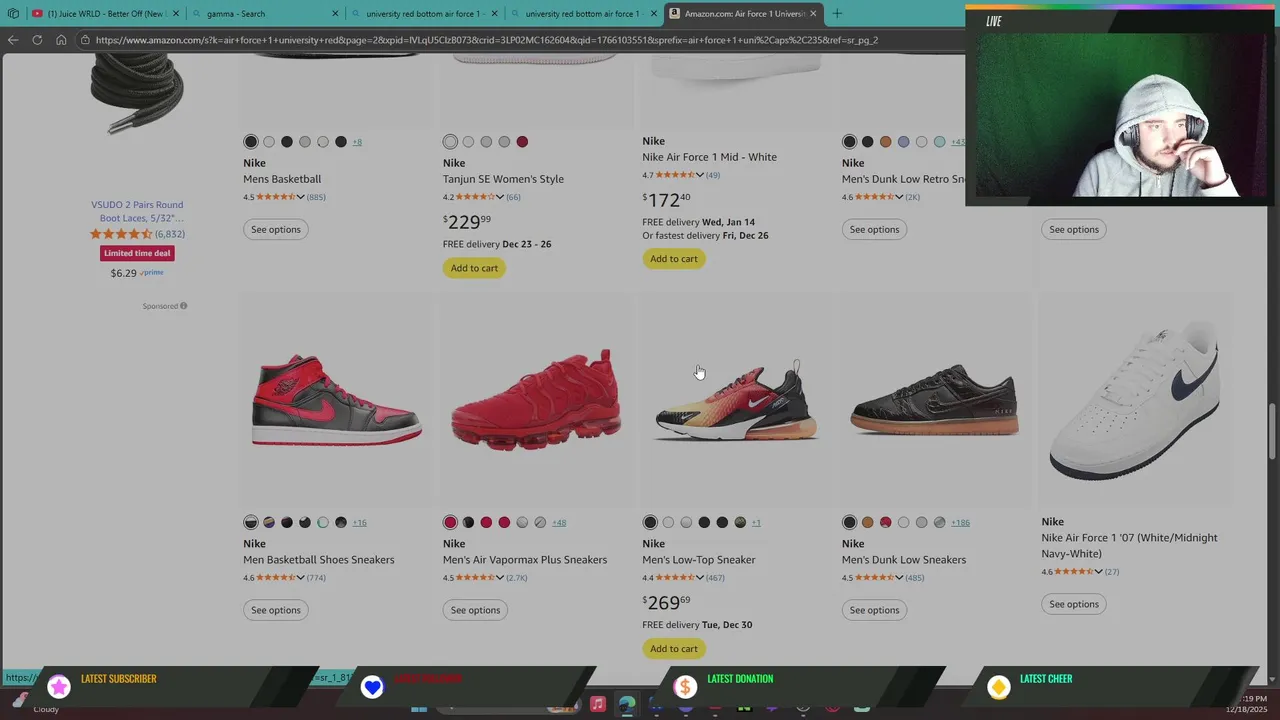See options for Nike Air Force 1 '07
The image size is (1280, 720).
click(1074, 604)
